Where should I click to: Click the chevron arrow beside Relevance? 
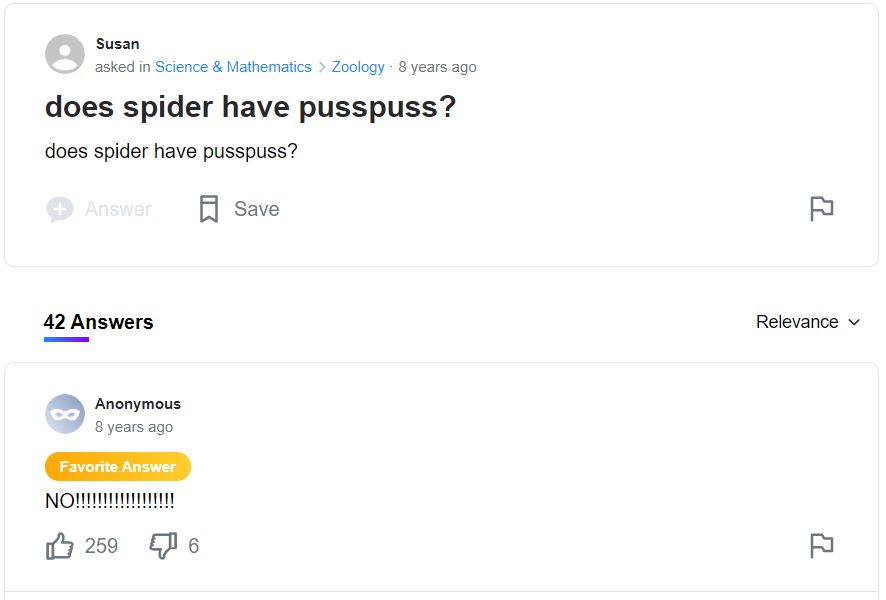click(854, 322)
